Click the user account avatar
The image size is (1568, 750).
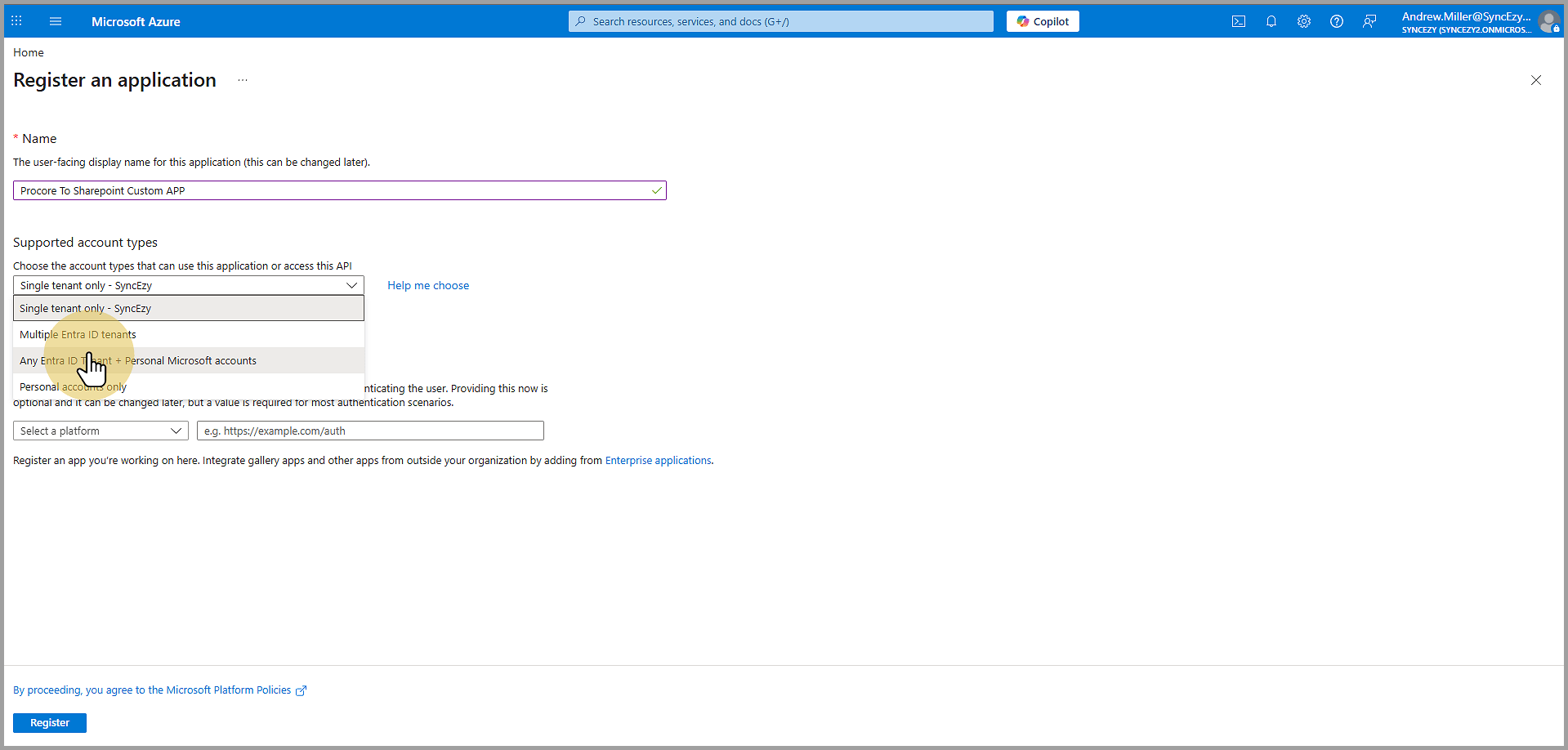pos(1548,22)
